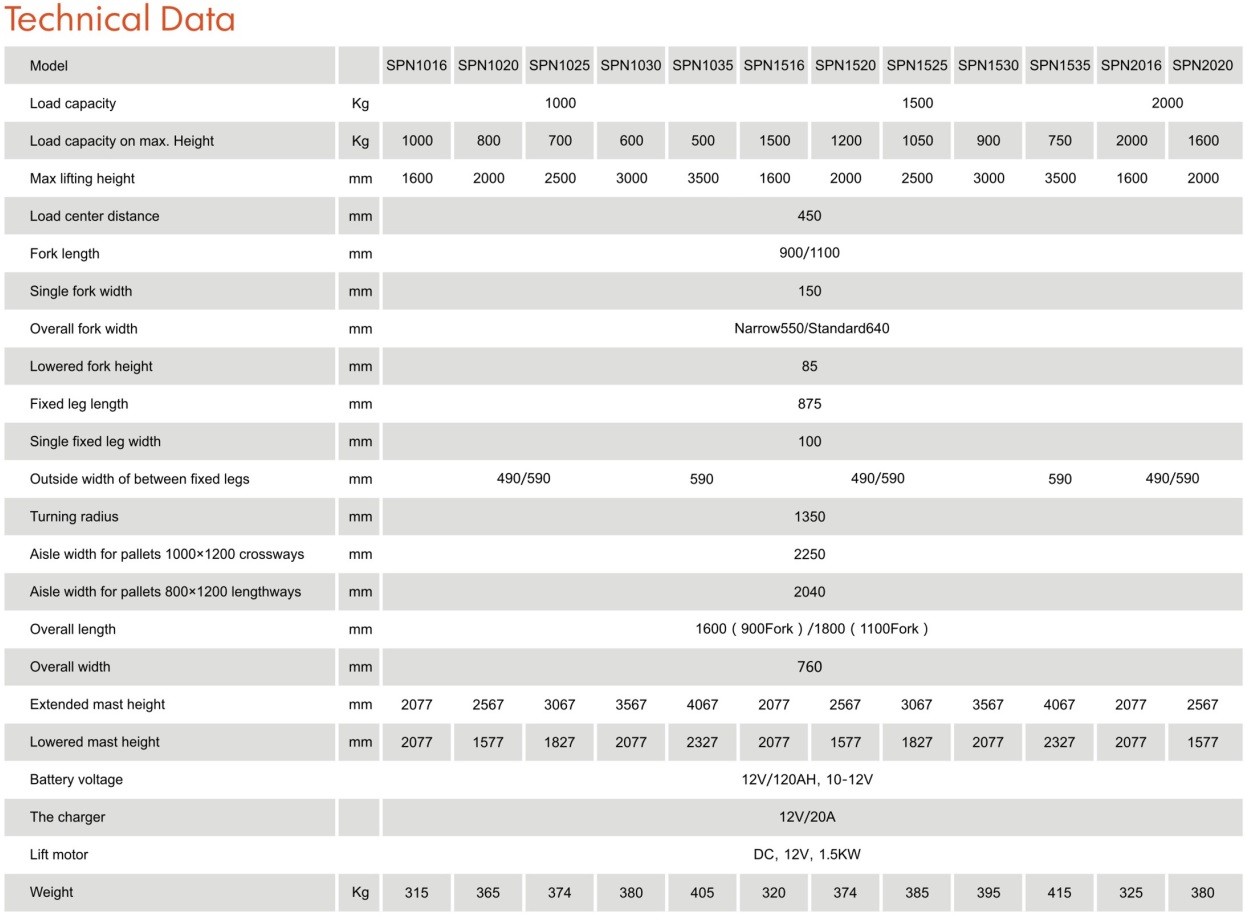The height and width of the screenshot is (916, 1246).
Task: Click the weight value 325 for SPN2016
Action: click(x=1131, y=893)
